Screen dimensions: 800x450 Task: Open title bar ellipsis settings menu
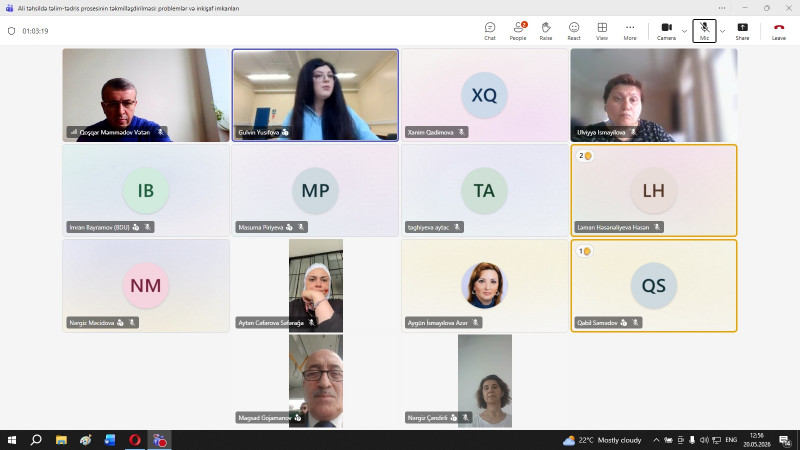(721, 8)
